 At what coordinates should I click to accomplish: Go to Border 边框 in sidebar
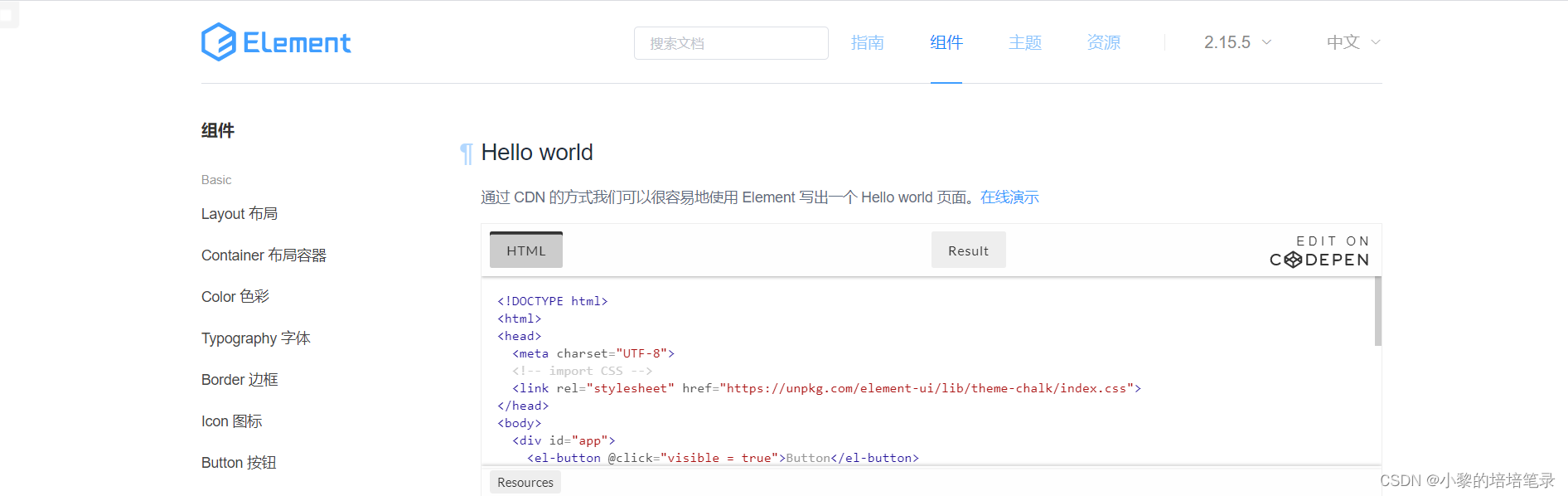[240, 380]
